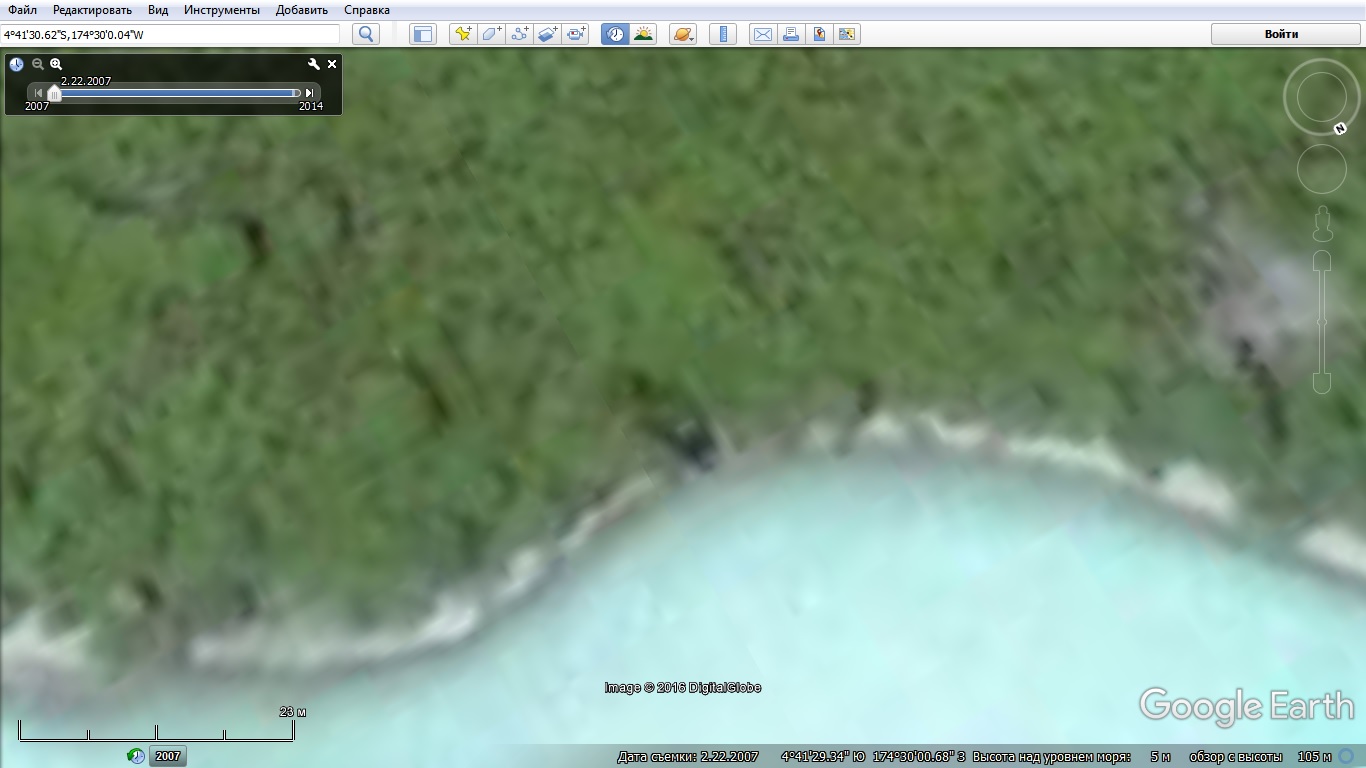Click the coordinates search field
Image resolution: width=1366 pixels, height=768 pixels.
171,34
